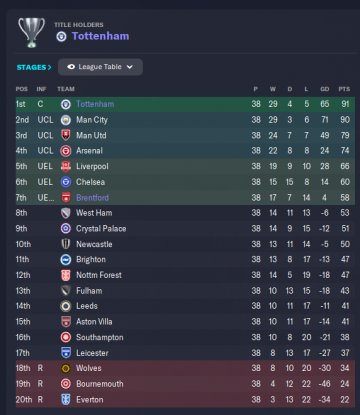This screenshot has width=360, height=415.
Task: Expand the STAGES menu
Action: (x=34, y=67)
